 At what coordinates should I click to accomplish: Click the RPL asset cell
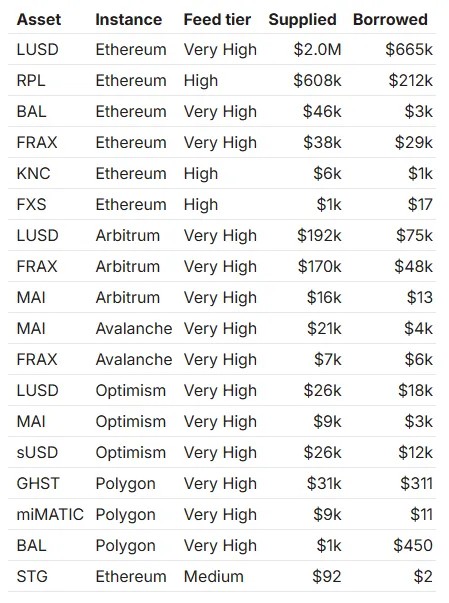(x=31, y=81)
